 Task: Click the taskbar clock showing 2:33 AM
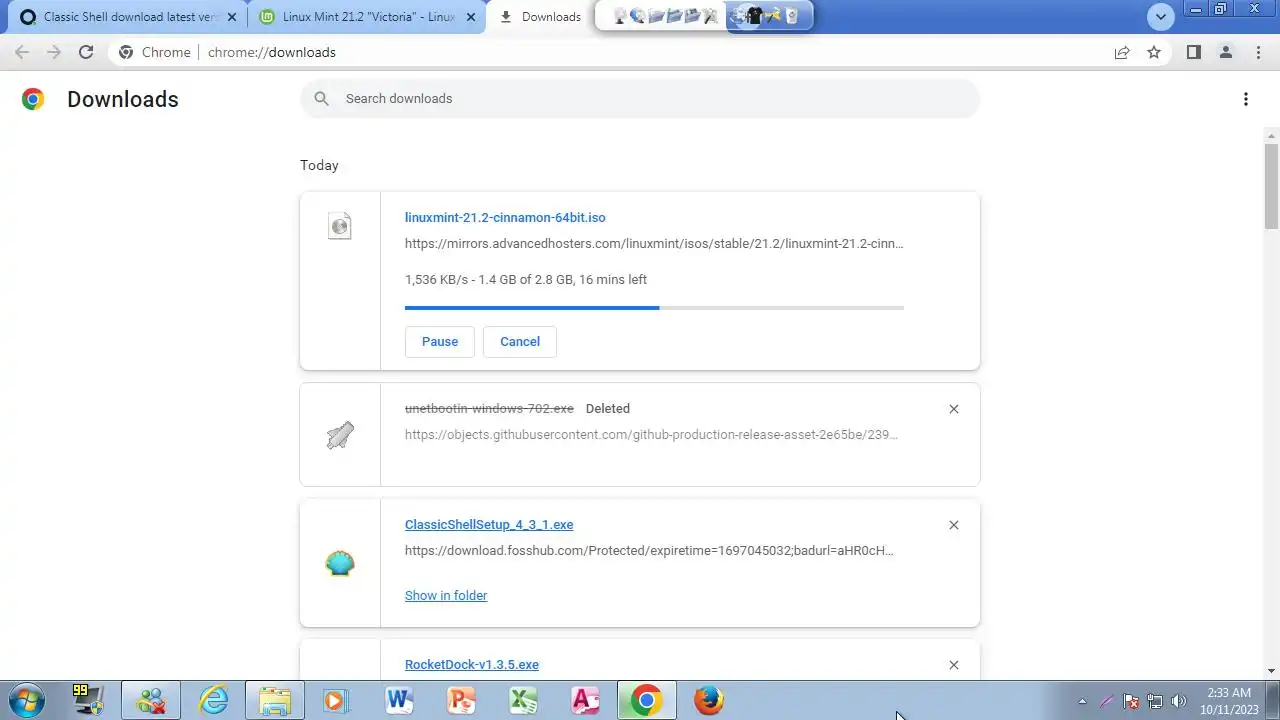(x=1229, y=701)
